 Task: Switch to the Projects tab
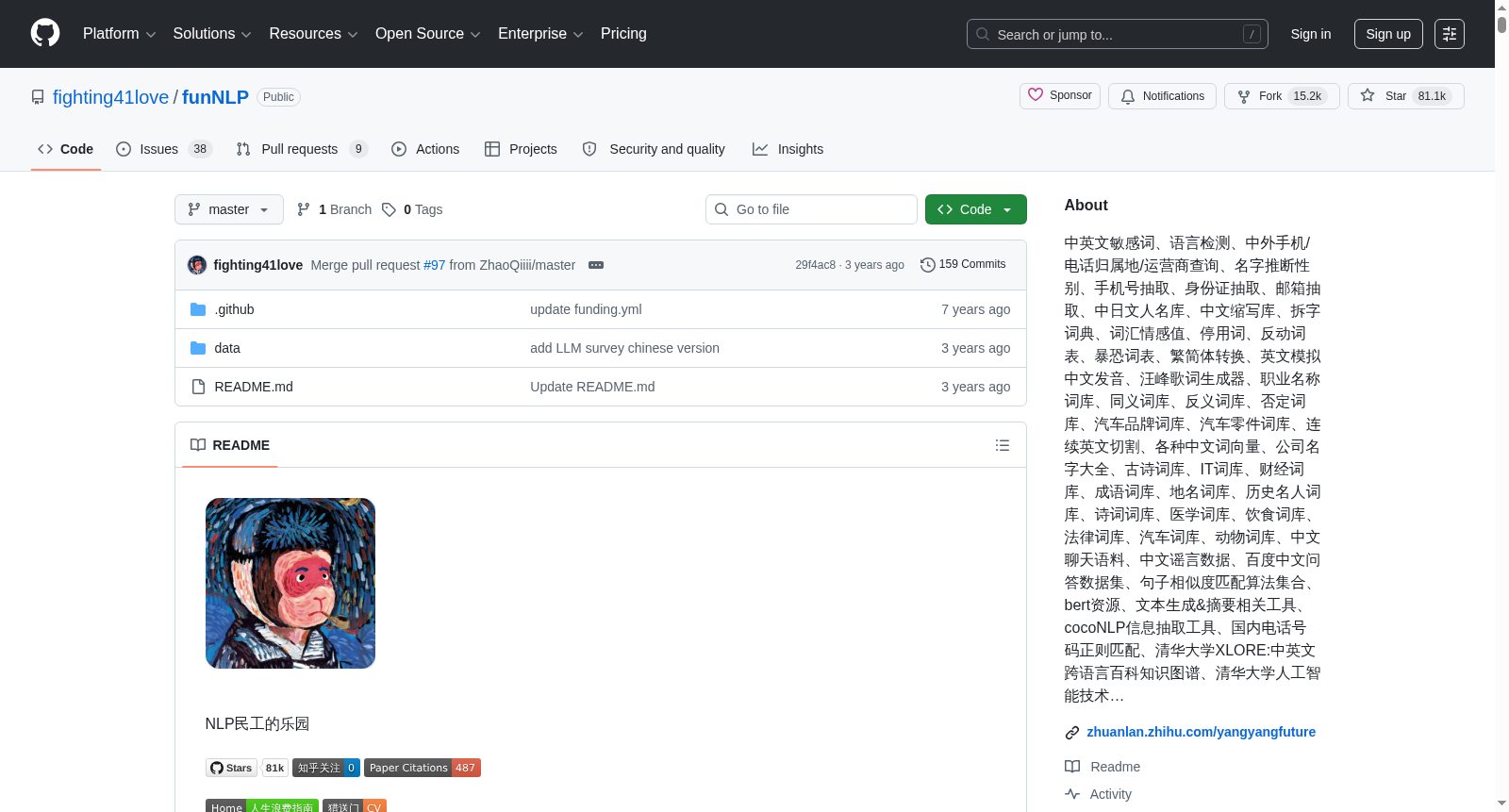(521, 149)
